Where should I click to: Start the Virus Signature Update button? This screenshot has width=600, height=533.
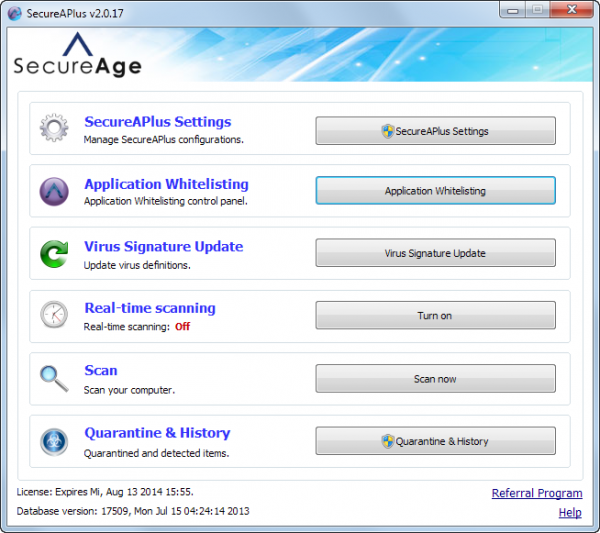[435, 253]
